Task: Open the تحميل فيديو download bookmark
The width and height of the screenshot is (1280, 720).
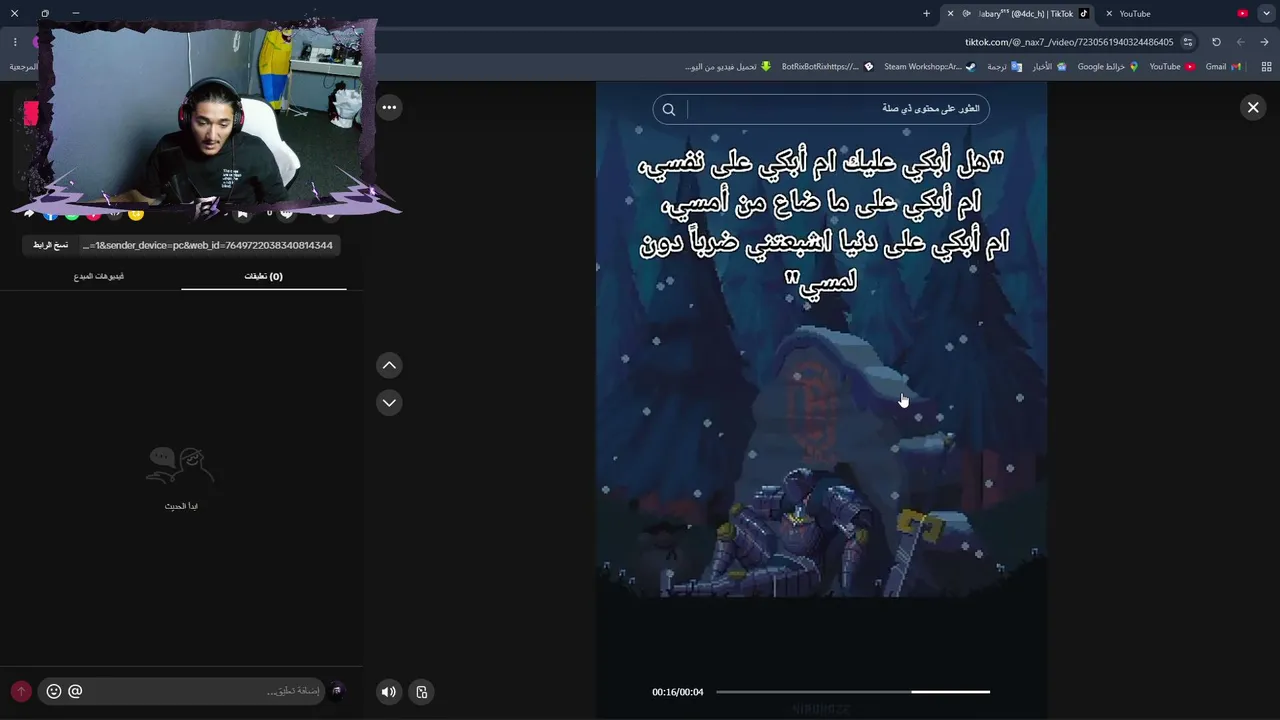Action: point(728,67)
